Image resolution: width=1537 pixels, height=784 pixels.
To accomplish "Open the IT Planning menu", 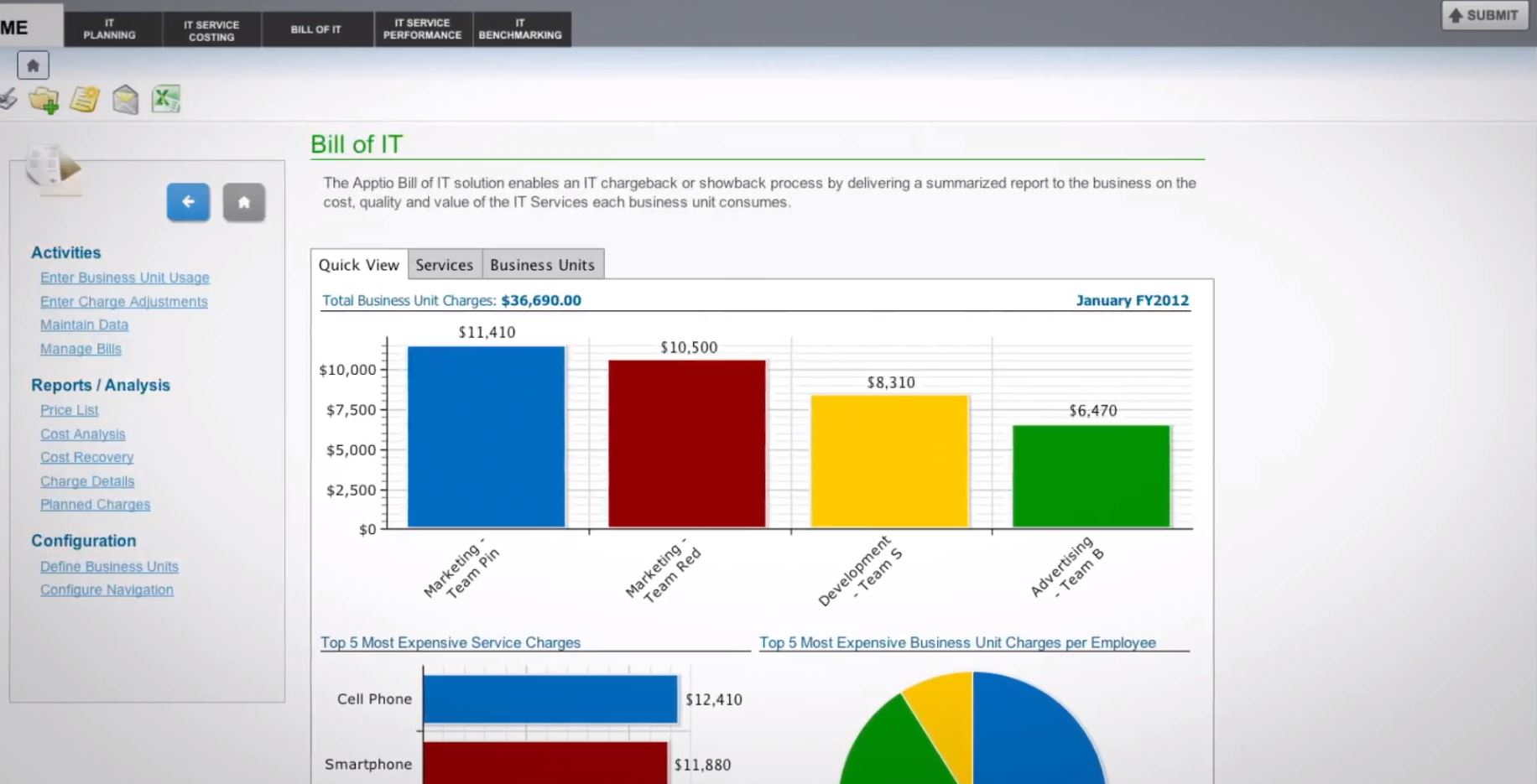I will 109,29.
